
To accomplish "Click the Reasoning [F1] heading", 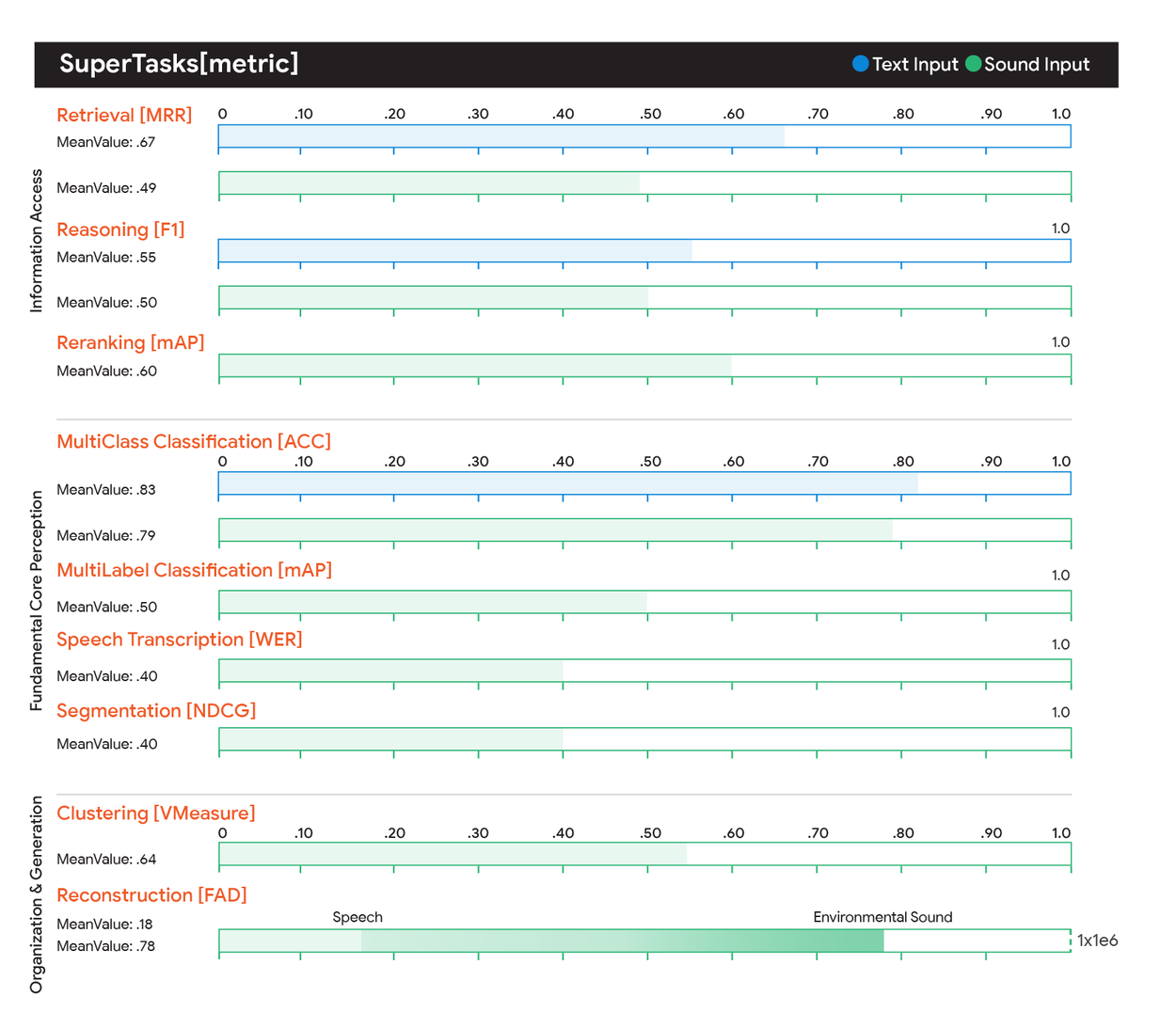I will pyautogui.click(x=120, y=229).
